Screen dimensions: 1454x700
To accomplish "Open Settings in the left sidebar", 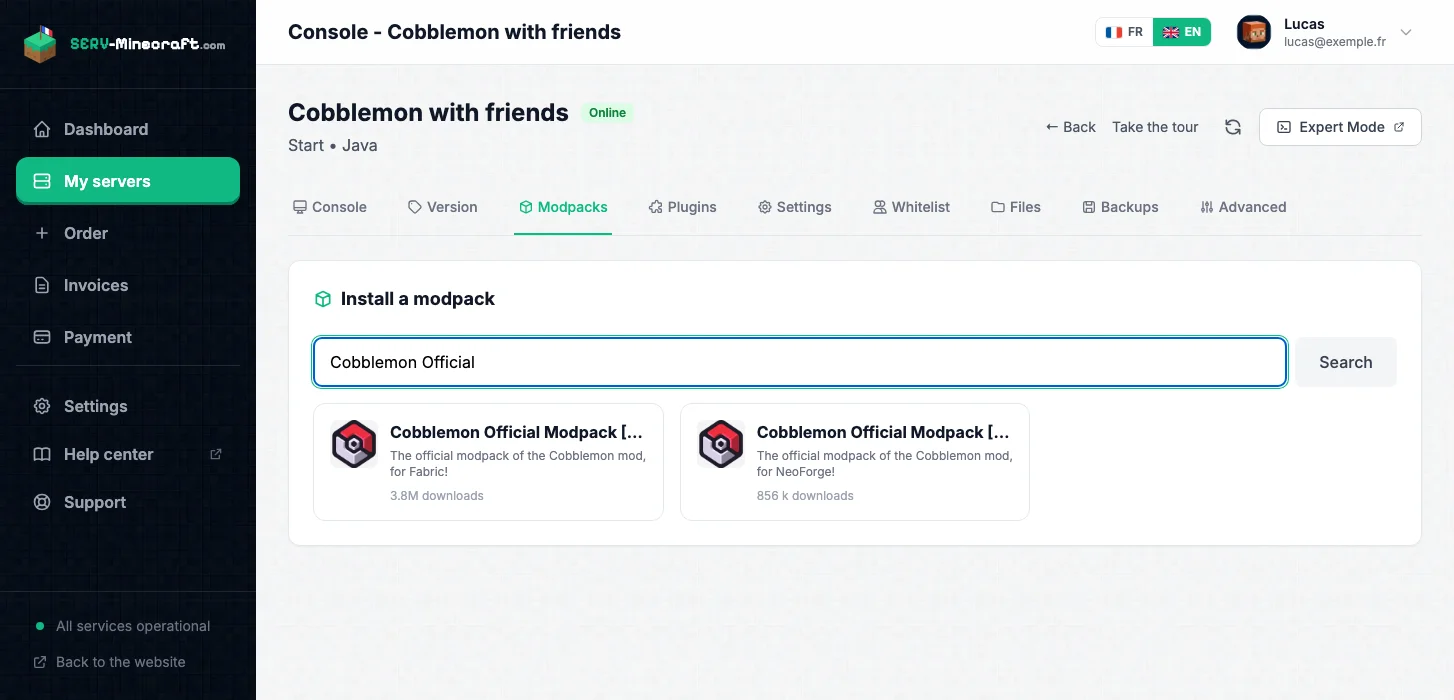I will pyautogui.click(x=128, y=406).
